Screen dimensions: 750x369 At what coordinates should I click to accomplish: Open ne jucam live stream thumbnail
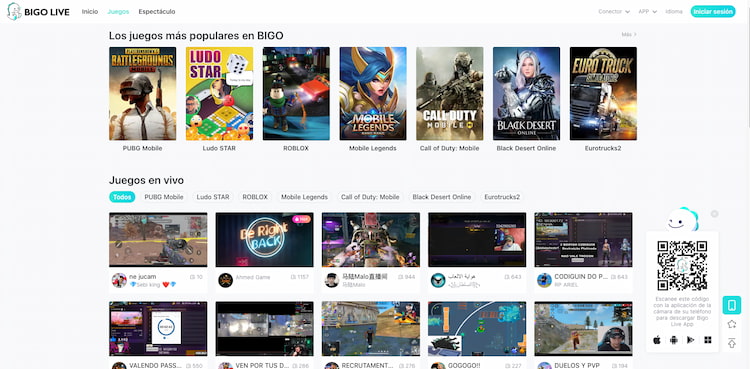(x=158, y=240)
